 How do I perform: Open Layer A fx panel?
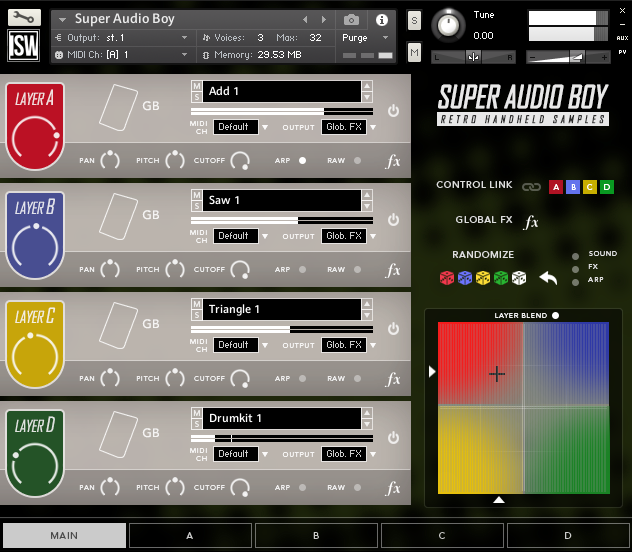coord(393,160)
